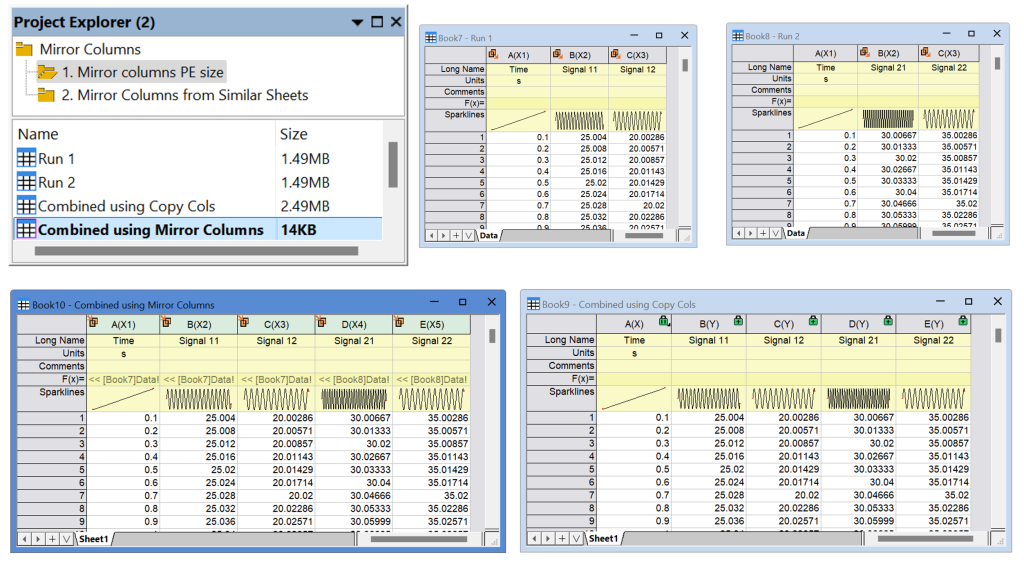Screen dimensions: 1024x562
Task: Click lock icon on Book9 B(Y) column
Action: pyautogui.click(x=738, y=320)
